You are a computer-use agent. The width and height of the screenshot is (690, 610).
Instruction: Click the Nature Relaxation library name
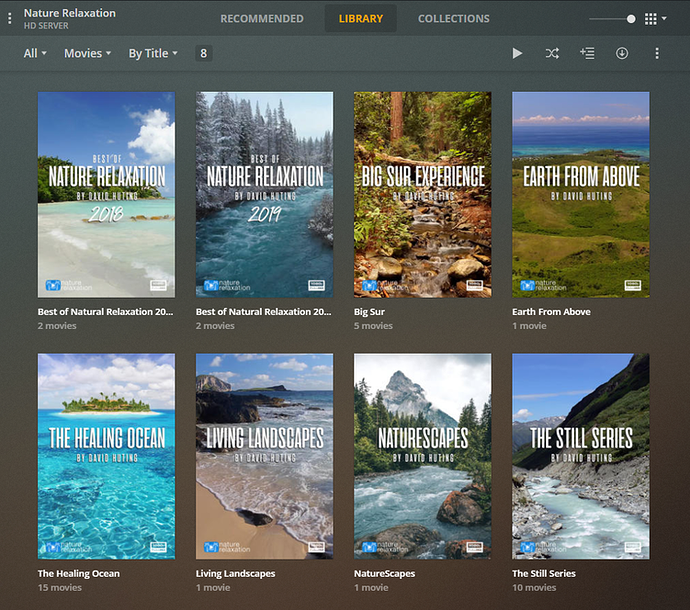coord(70,13)
